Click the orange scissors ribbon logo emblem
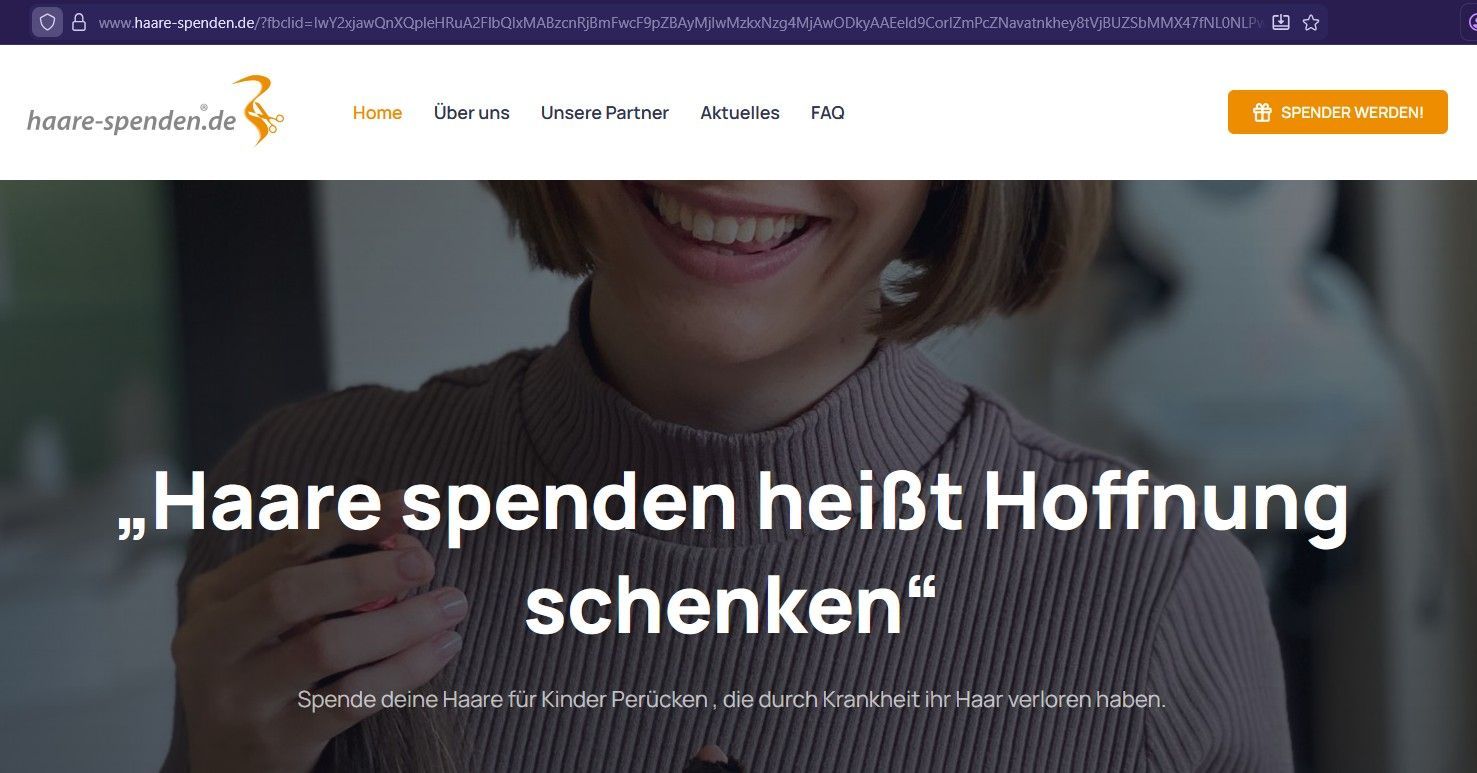Viewport: 1477px width, 773px height. point(260,110)
